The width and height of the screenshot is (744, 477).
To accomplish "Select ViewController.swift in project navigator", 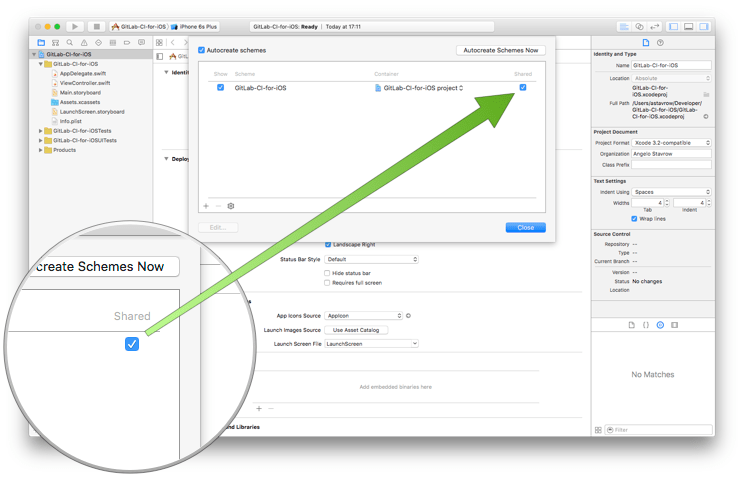I will 84,83.
